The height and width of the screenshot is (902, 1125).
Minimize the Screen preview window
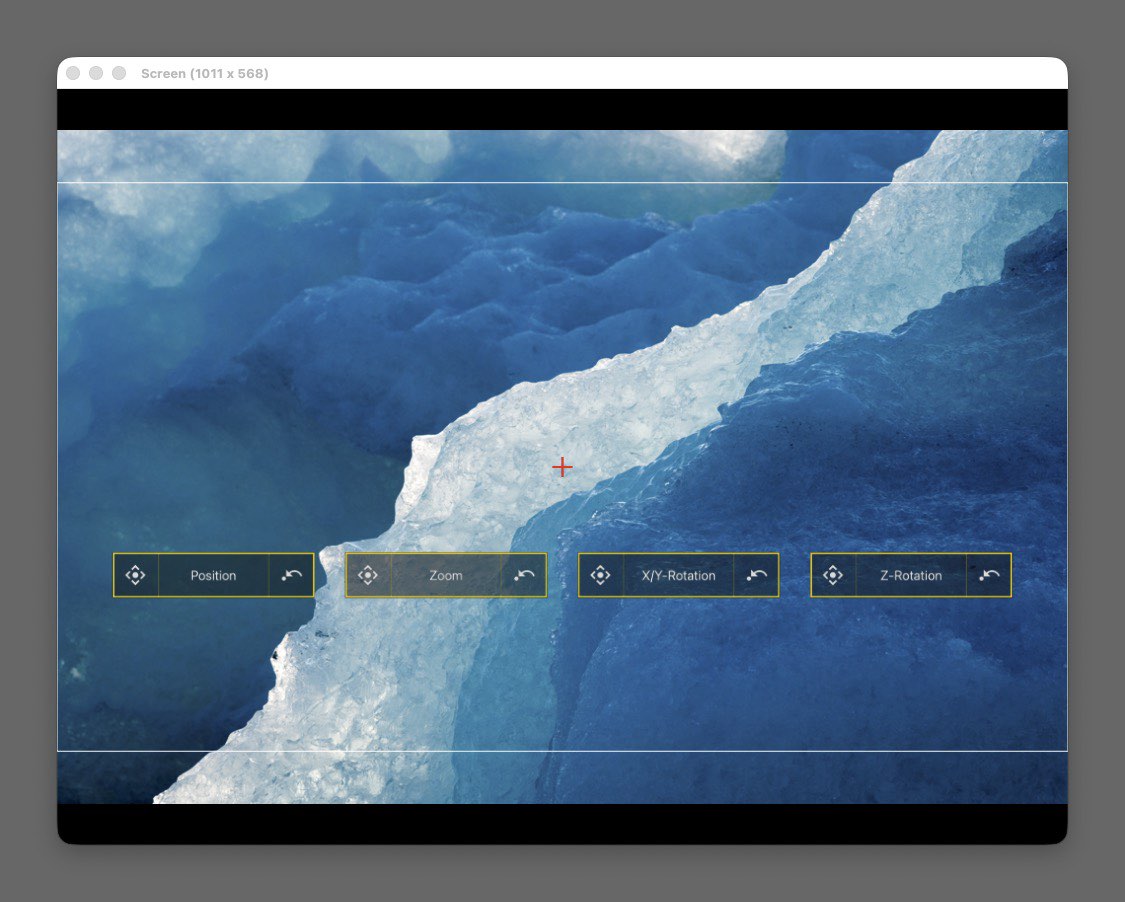pyautogui.click(x=96, y=73)
